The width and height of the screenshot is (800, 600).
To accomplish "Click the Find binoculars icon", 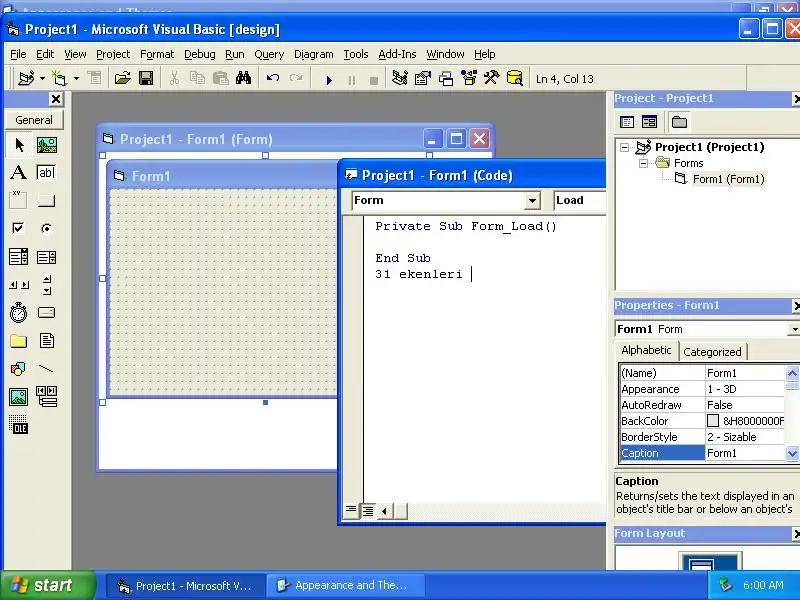I will coord(243,79).
